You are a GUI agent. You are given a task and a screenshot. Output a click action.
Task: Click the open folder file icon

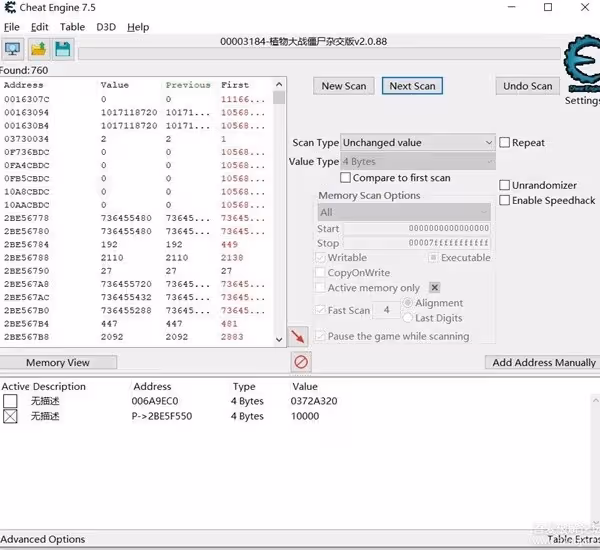(38, 49)
